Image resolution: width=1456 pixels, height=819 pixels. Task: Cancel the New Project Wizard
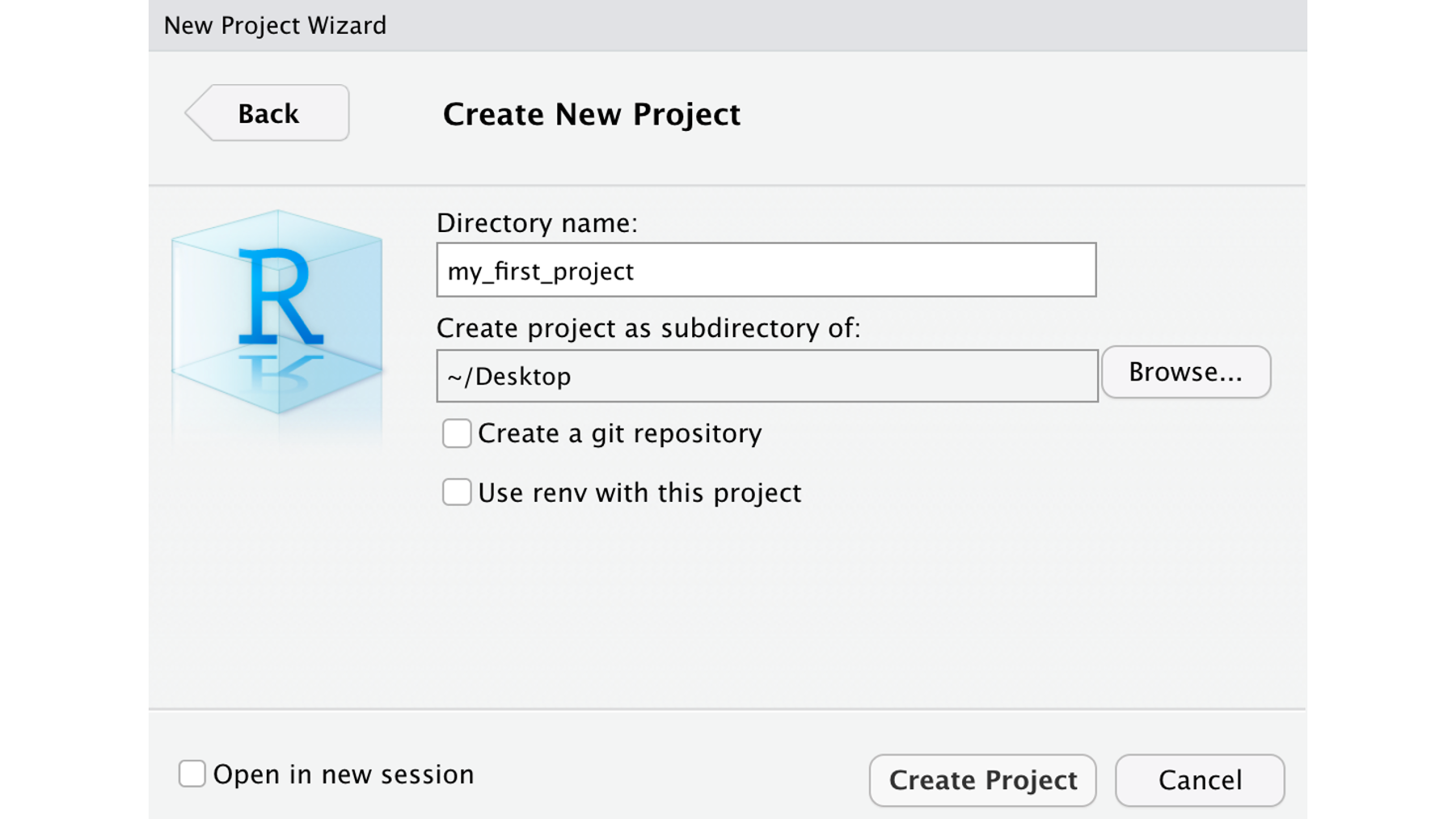[x=1200, y=780]
